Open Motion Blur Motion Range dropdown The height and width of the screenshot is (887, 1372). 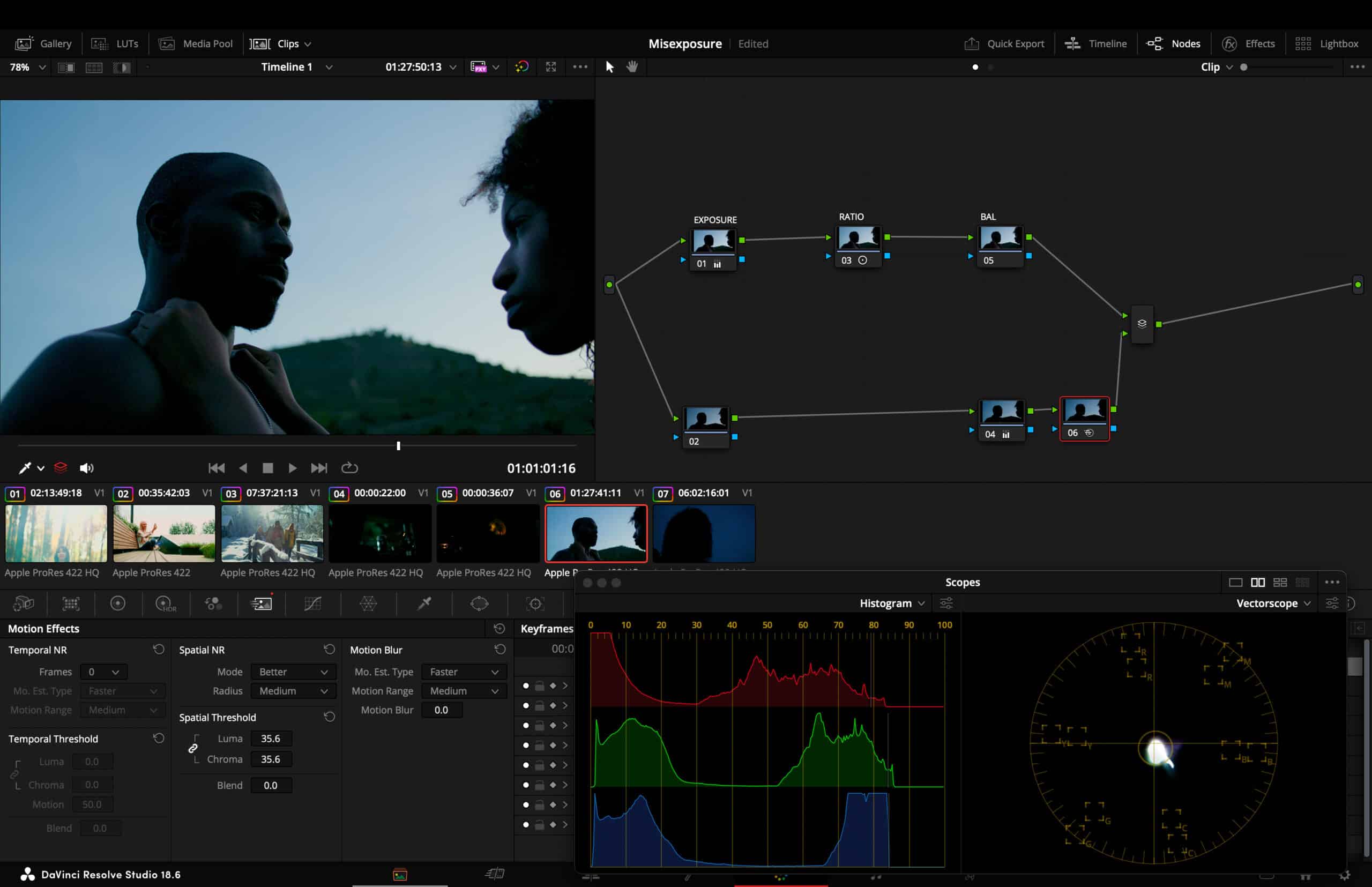pyautogui.click(x=464, y=691)
